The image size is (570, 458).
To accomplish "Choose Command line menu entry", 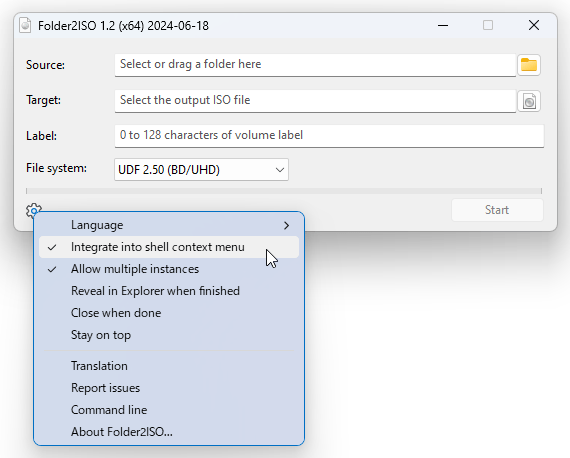I will click(169, 410).
